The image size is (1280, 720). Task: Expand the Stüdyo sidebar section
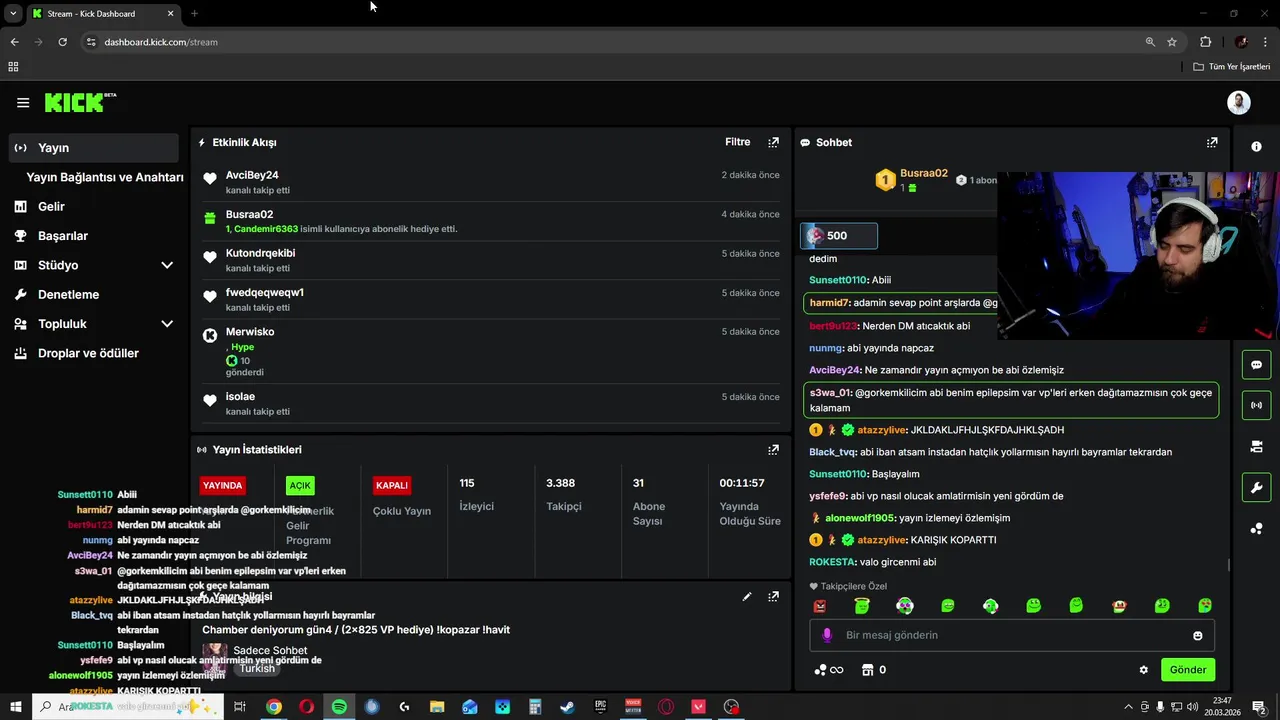[166, 265]
